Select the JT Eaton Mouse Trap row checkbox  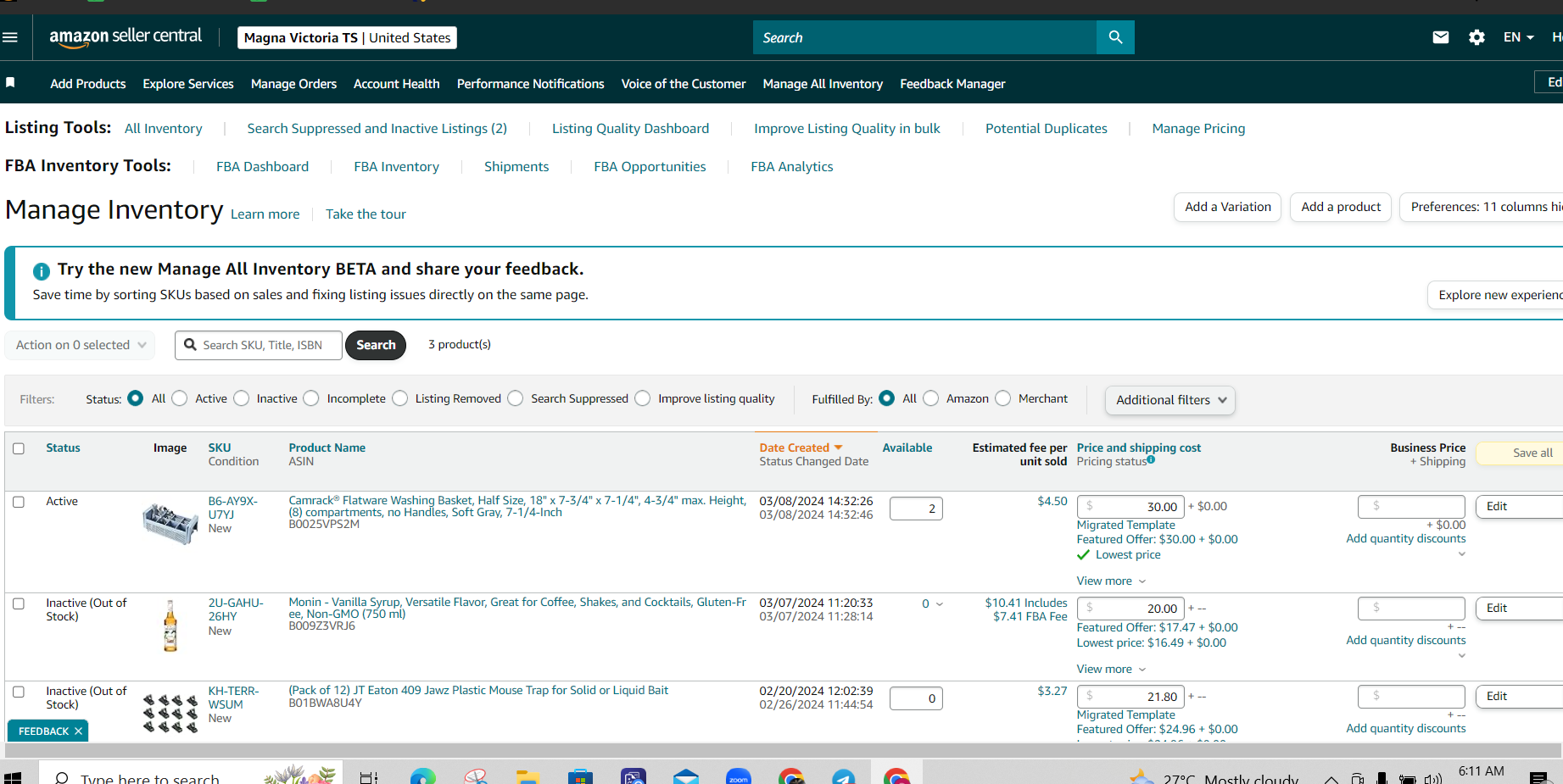pos(19,692)
